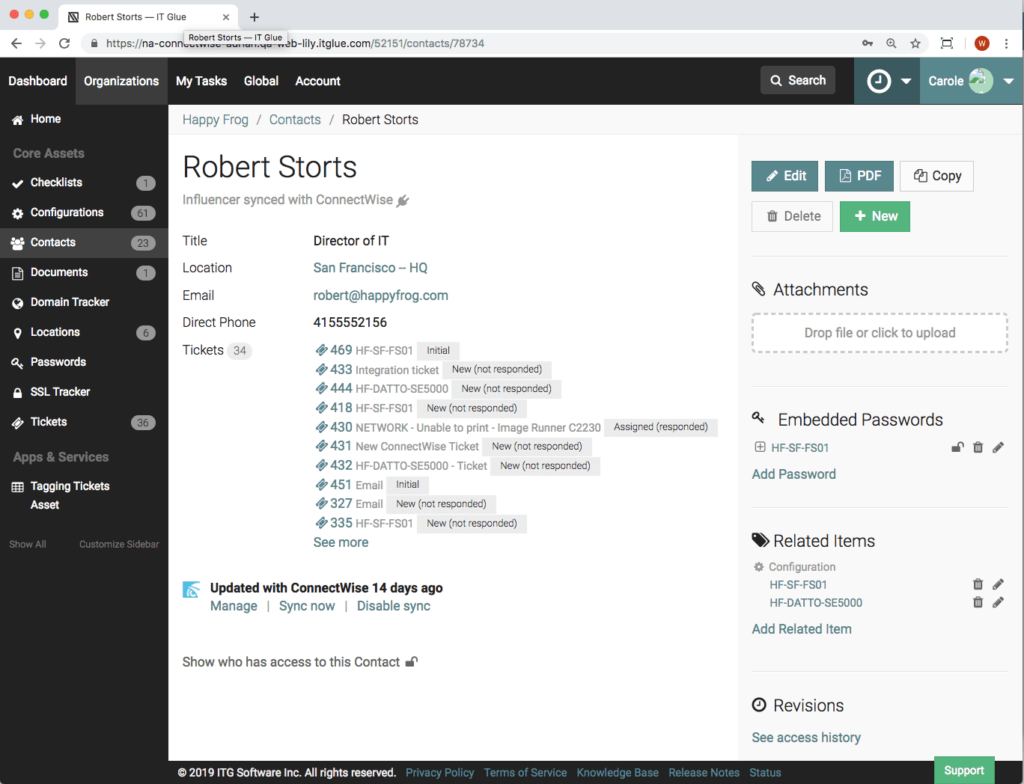Click the lock beside 'Show who has access'
This screenshot has width=1024, height=784.
[x=410, y=661]
